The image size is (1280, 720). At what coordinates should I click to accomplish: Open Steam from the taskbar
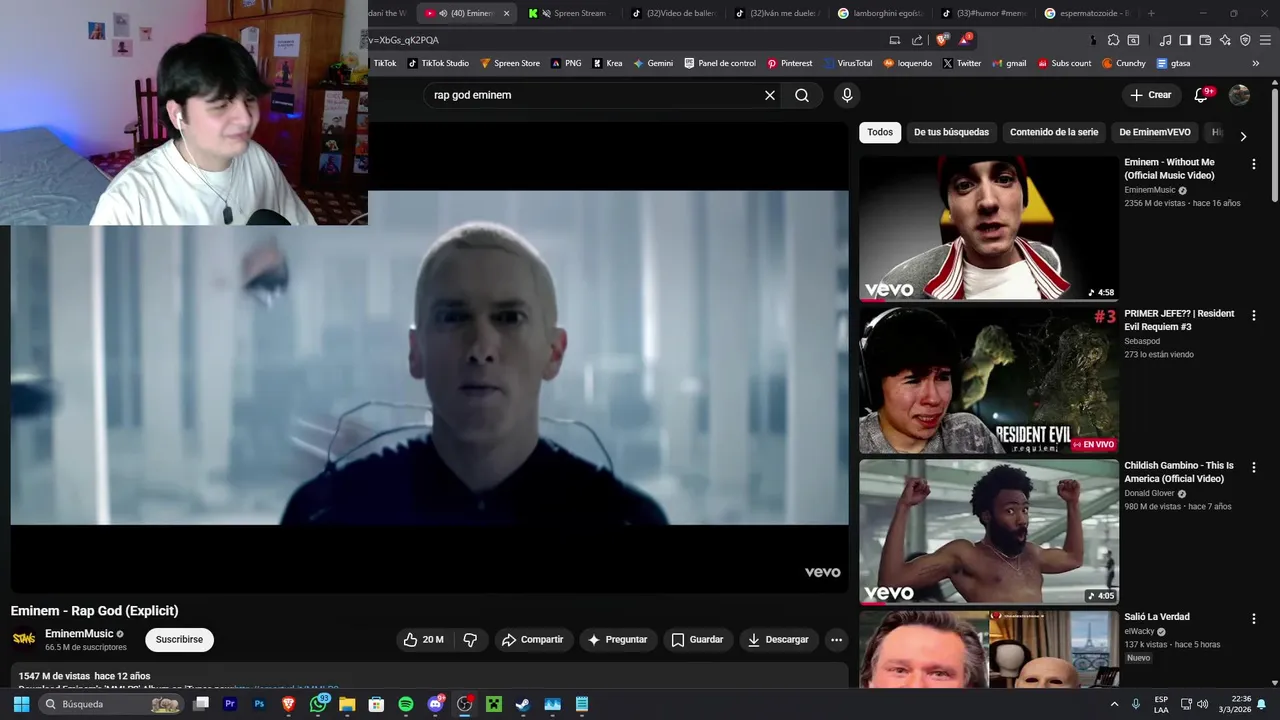point(523,704)
